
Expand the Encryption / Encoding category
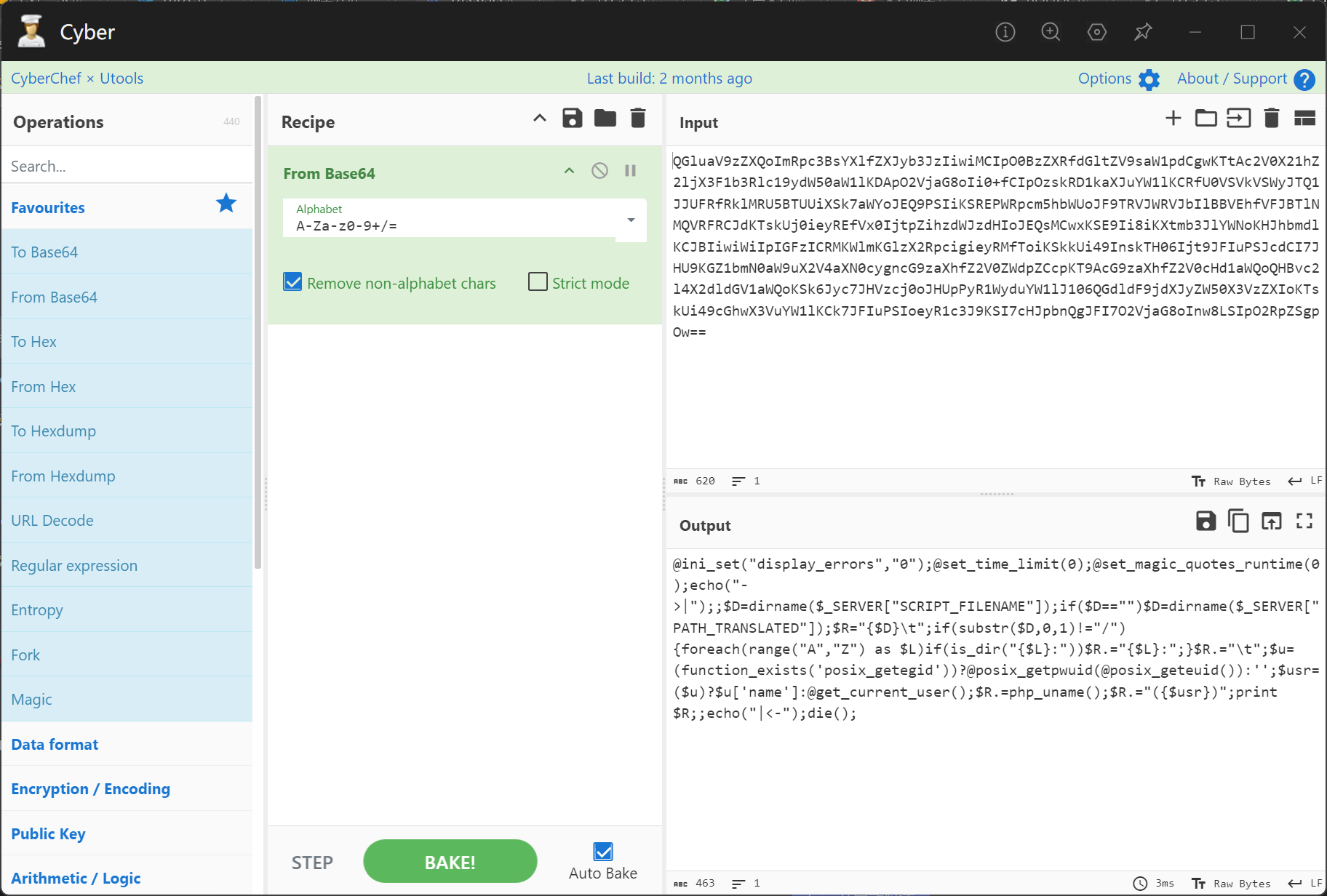[127, 788]
